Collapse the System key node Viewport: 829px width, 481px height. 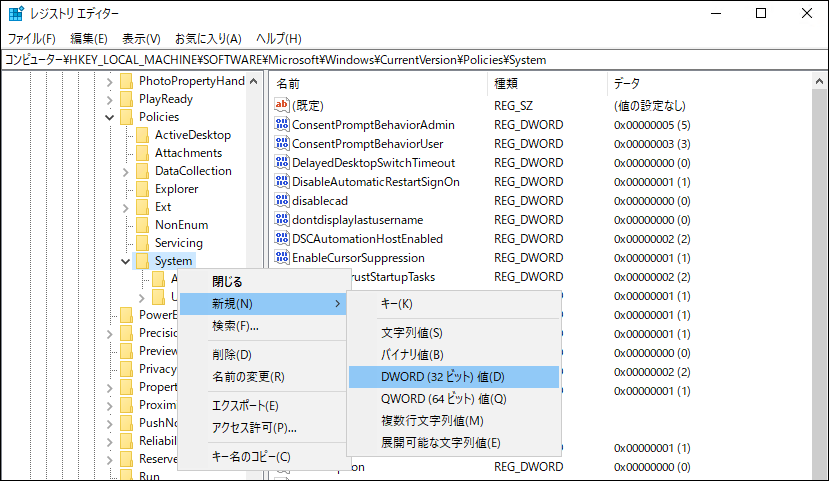[125, 261]
